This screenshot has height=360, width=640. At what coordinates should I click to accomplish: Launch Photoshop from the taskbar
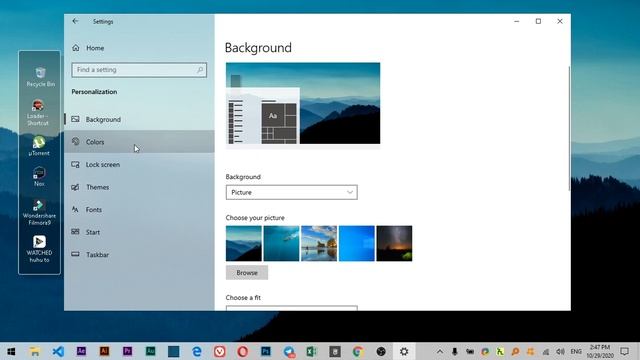(266, 351)
